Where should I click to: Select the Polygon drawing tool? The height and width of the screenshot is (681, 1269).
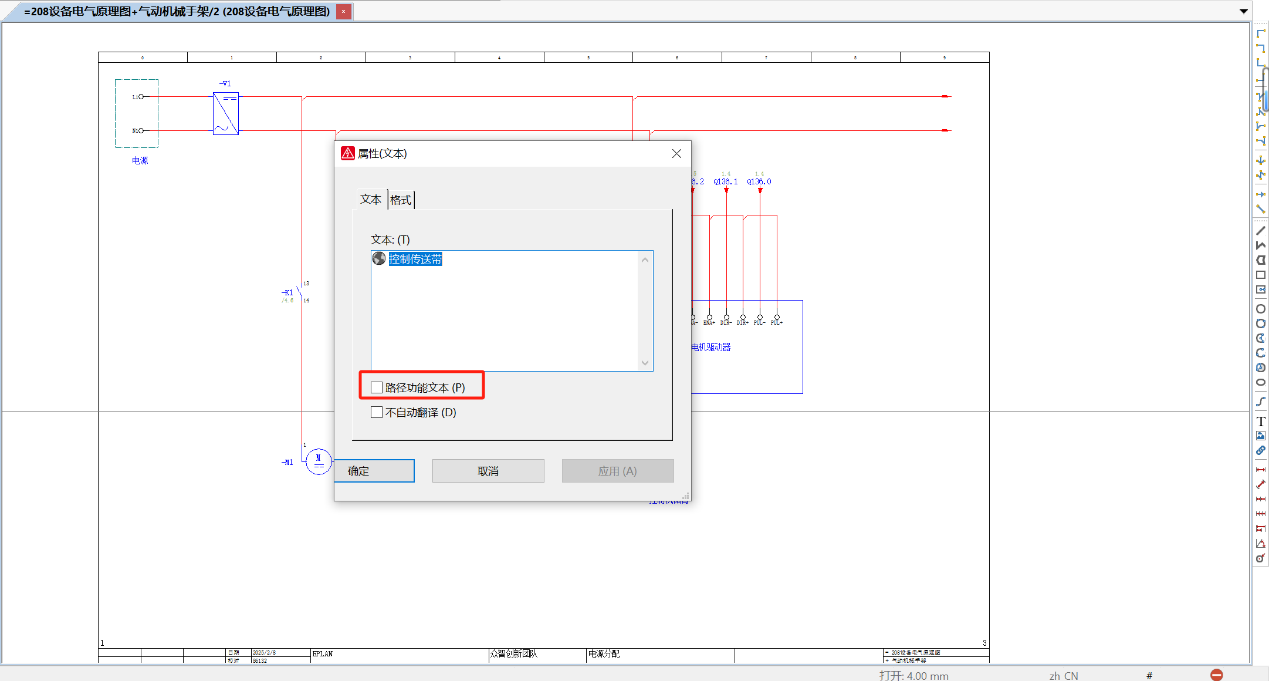(1260, 260)
